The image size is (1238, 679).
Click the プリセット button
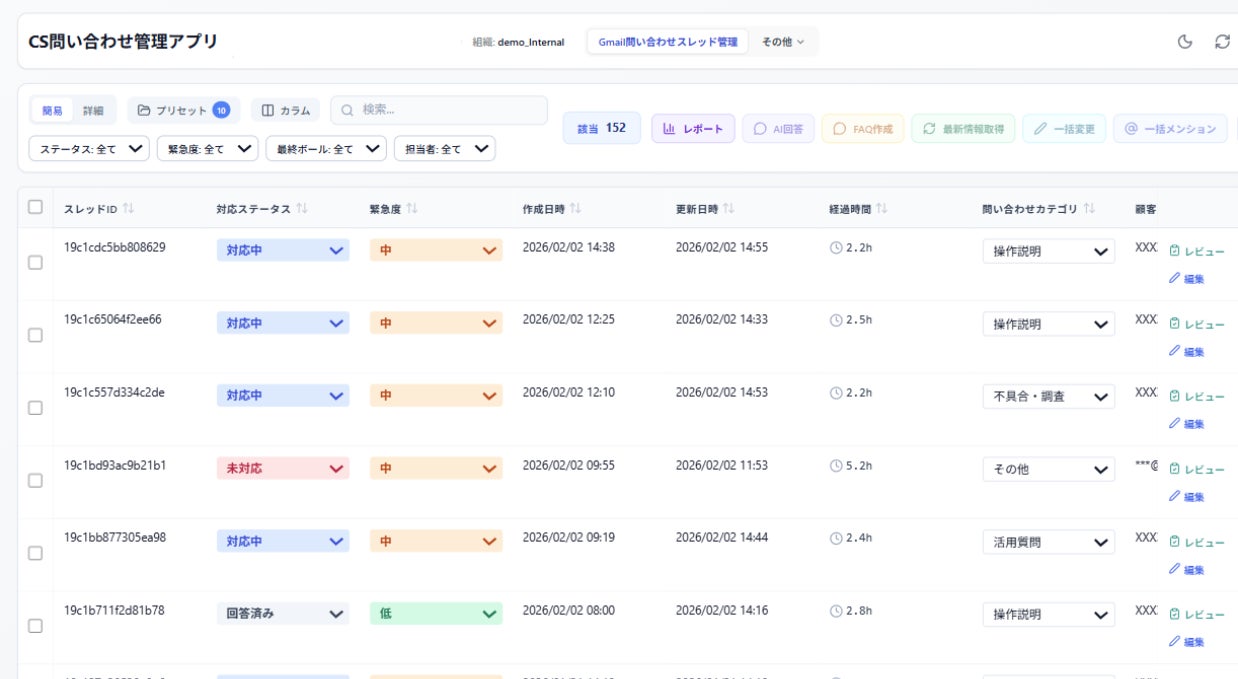tap(183, 110)
